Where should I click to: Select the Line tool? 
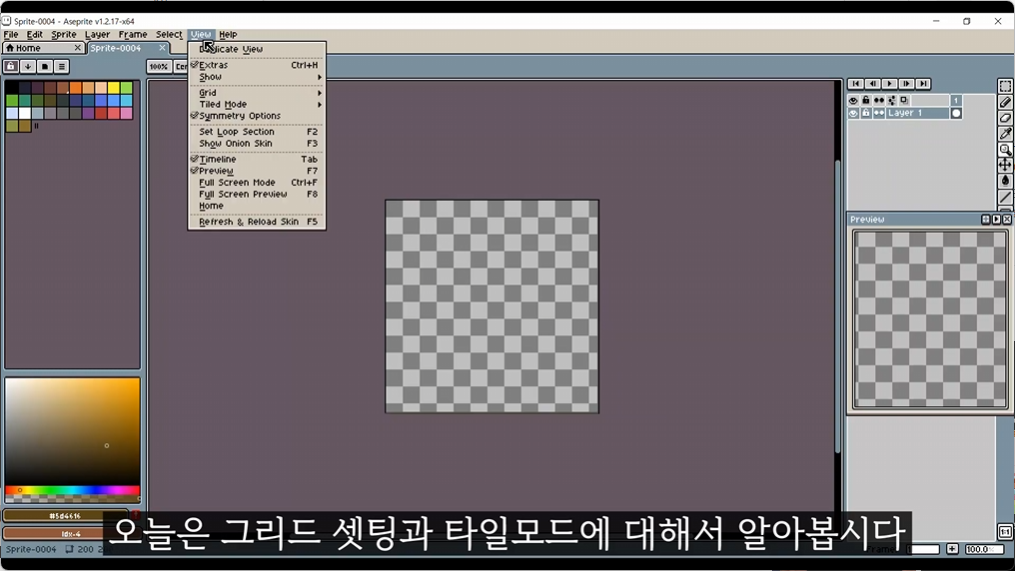click(1005, 196)
